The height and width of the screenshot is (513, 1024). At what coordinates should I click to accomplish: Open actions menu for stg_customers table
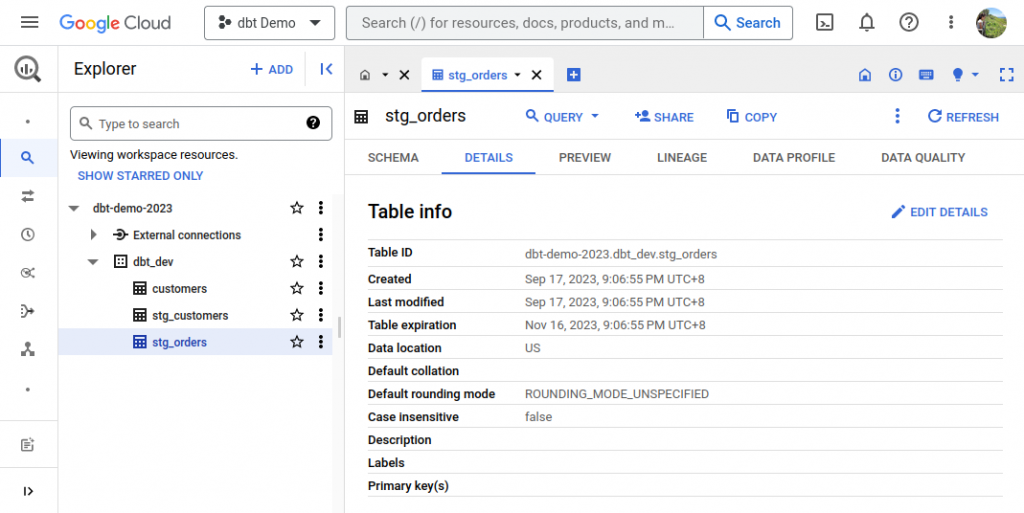click(321, 315)
